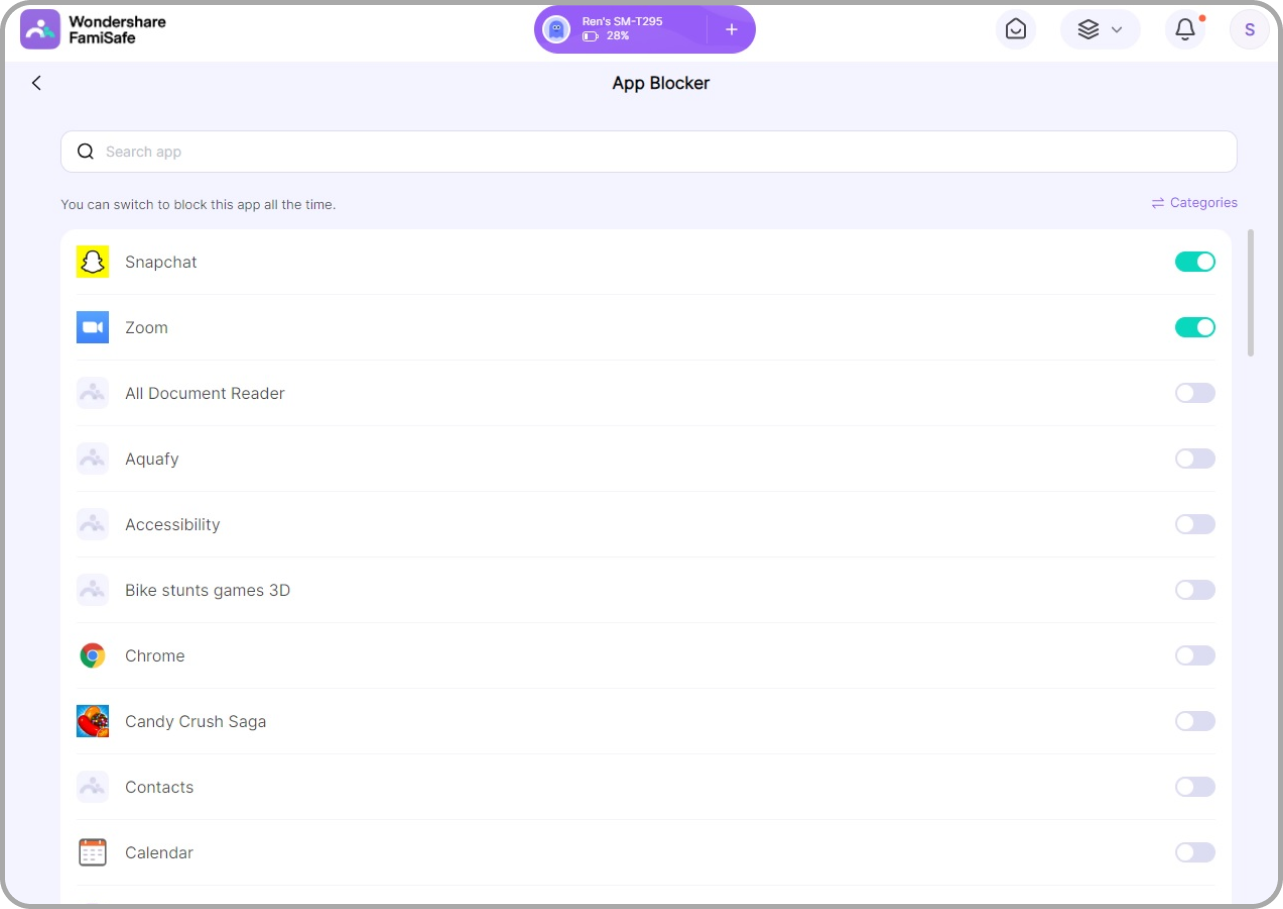This screenshot has height=909, width=1283.
Task: Turn on the Candy Crush Saga toggle
Action: pyautogui.click(x=1195, y=722)
